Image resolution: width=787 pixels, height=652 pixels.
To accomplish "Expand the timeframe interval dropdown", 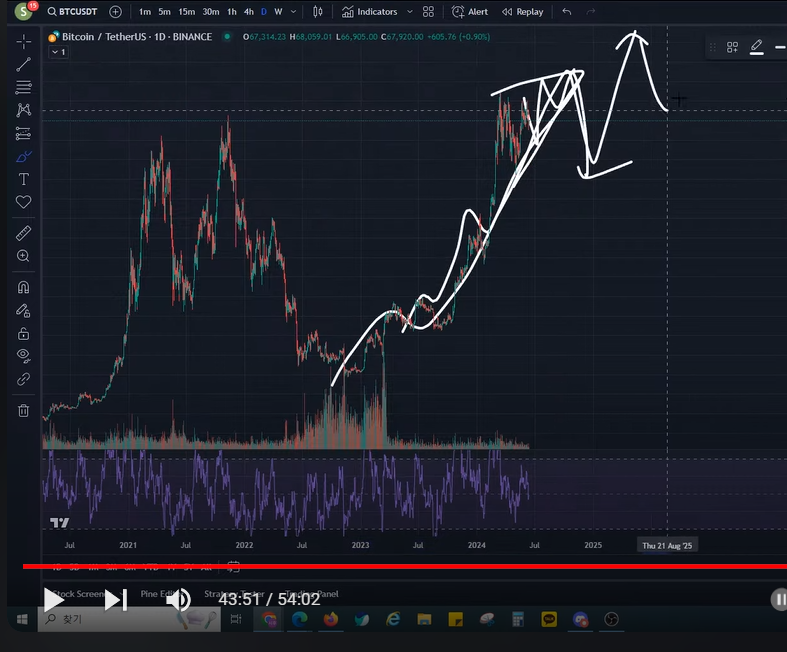I will 294,12.
